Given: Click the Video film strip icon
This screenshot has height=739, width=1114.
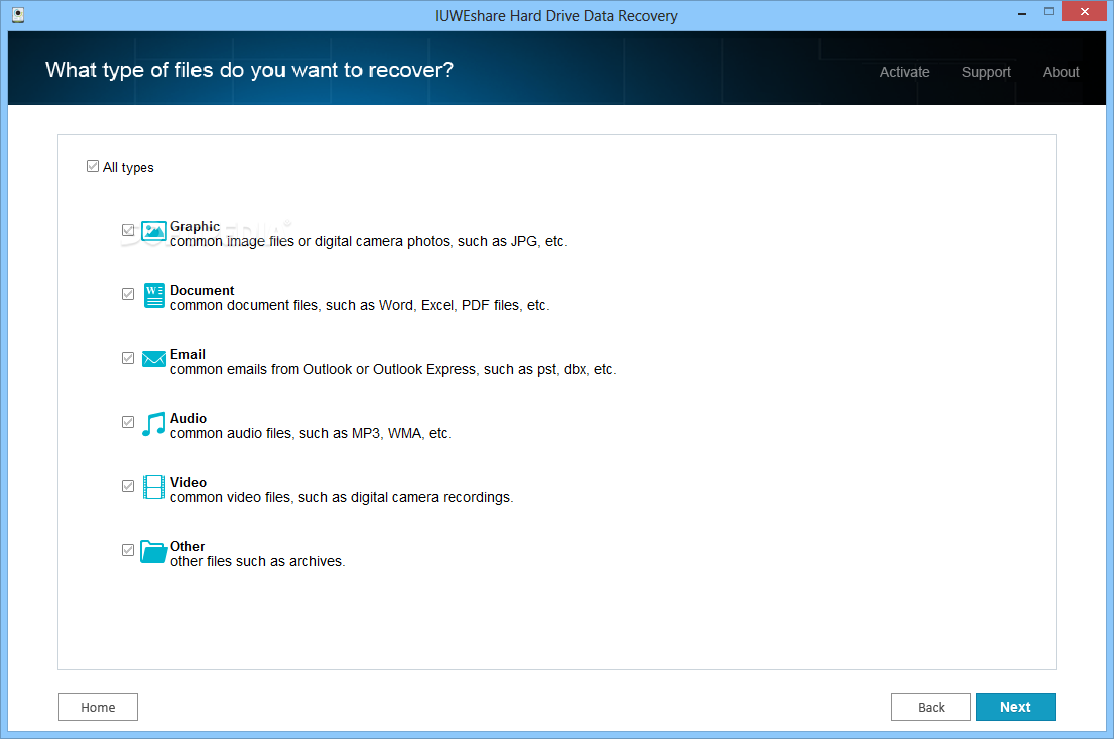Looking at the screenshot, I should point(154,487).
